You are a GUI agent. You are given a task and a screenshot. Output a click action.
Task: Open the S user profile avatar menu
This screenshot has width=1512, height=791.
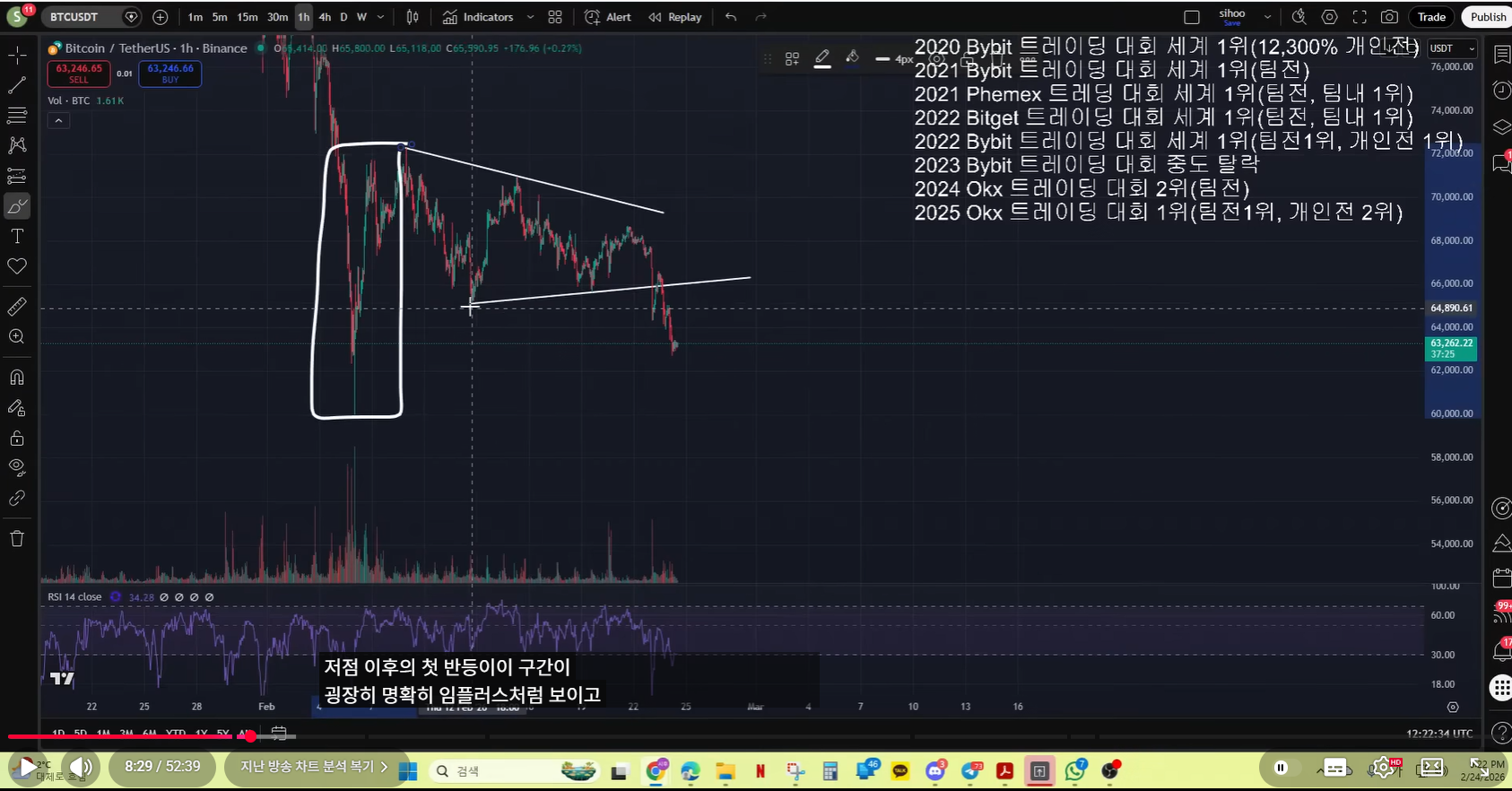[x=17, y=16]
